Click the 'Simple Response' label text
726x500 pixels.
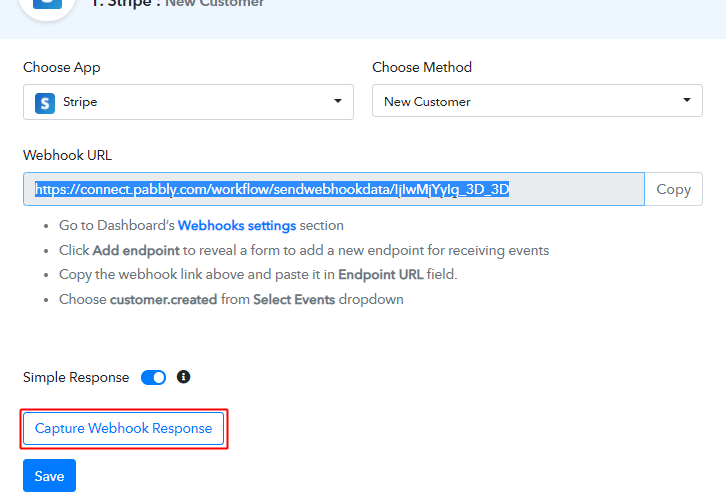pos(76,377)
